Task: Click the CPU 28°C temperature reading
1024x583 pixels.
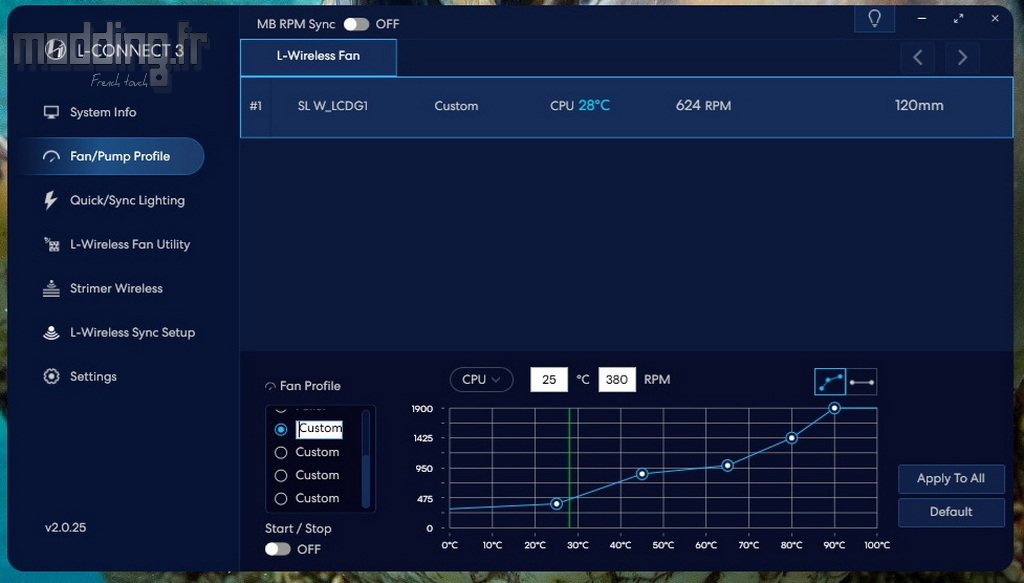Action: click(579, 106)
